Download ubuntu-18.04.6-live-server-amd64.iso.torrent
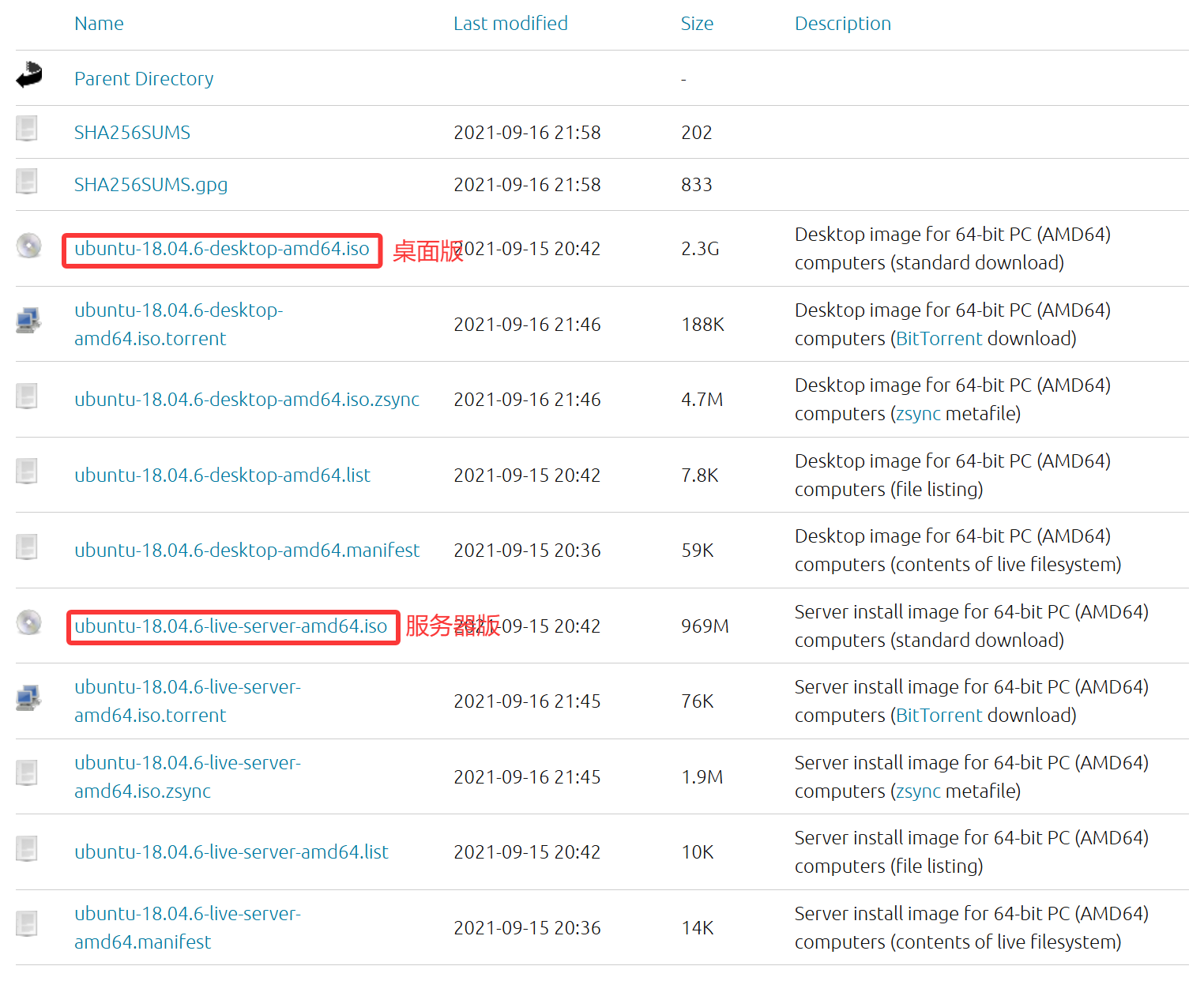 pos(187,701)
